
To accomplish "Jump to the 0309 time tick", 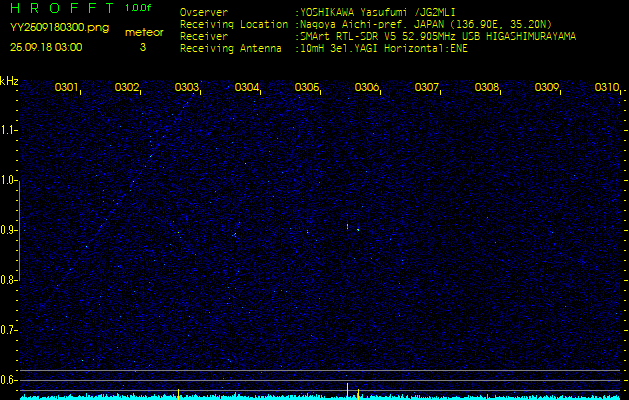I will 547,88.
